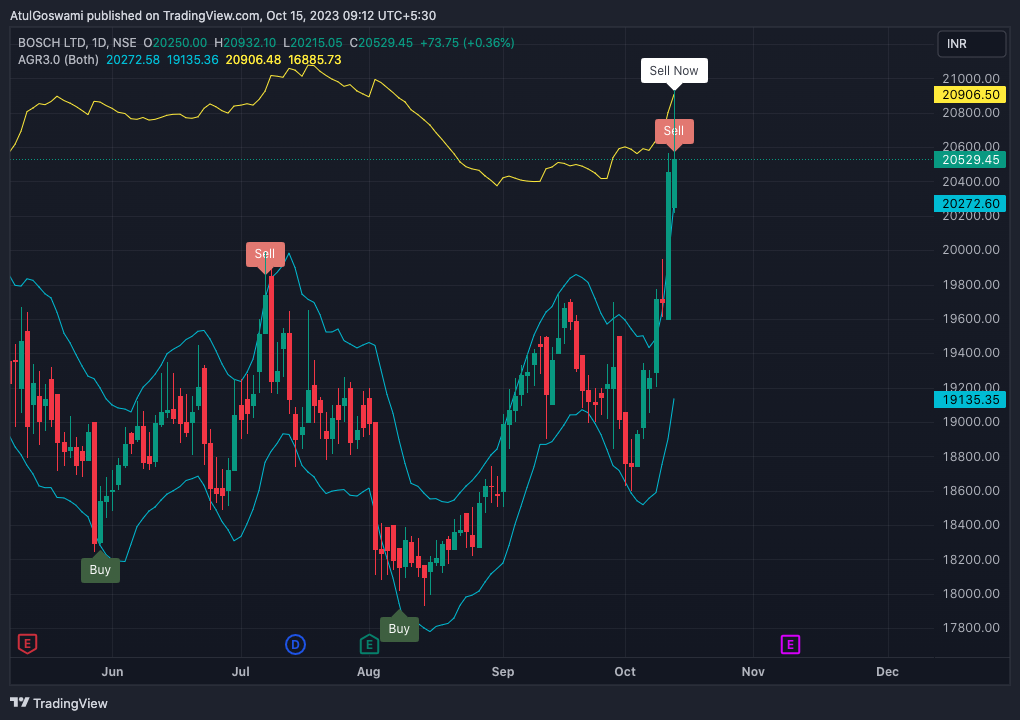1020x720 pixels.
Task: Click the change value +73.75 (+0.36%)
Action: (x=467, y=43)
